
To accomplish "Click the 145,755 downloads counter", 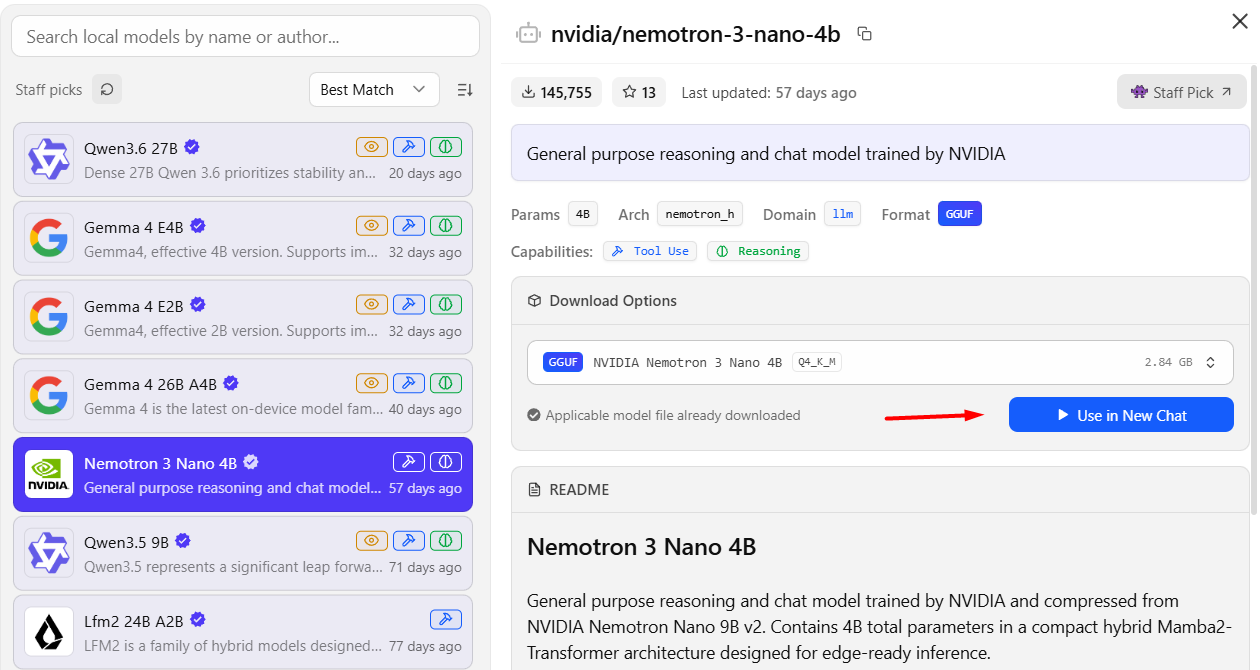I will tap(557, 92).
